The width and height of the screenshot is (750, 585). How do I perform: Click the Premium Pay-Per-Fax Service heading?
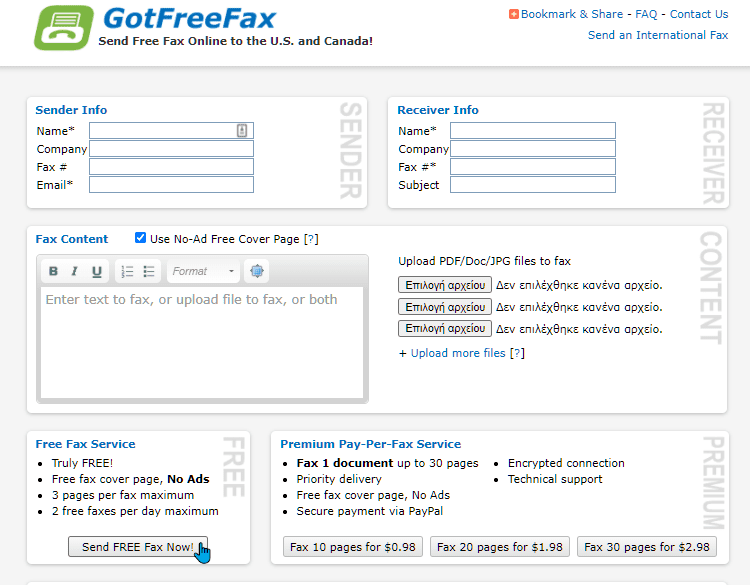371,444
